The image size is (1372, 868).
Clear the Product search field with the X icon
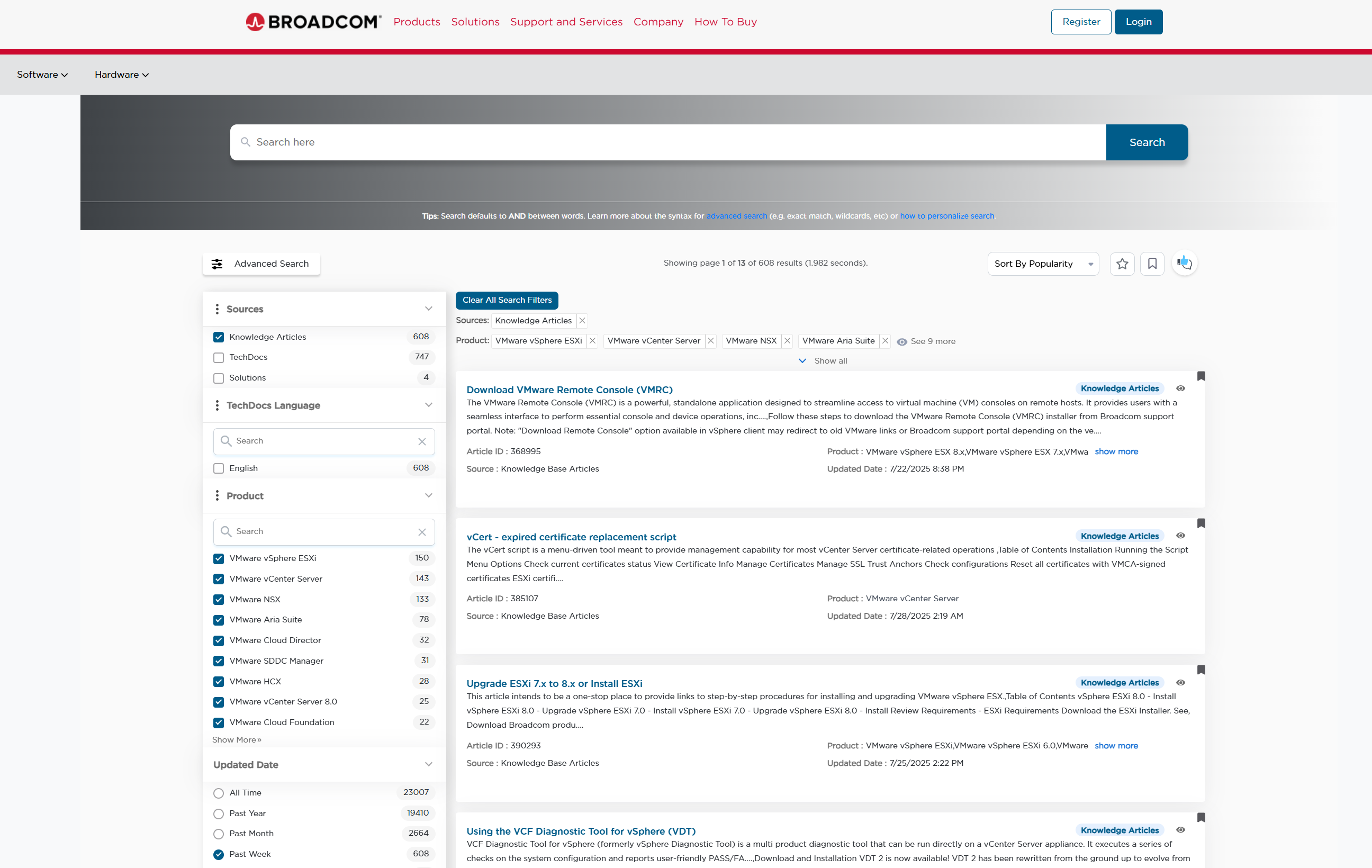click(422, 531)
